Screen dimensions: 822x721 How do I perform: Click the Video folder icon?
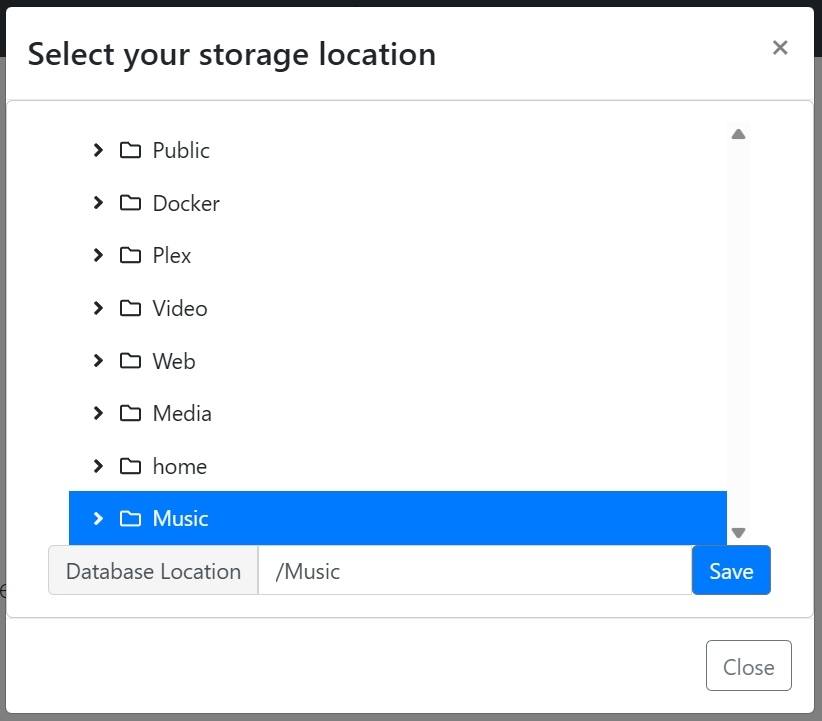tap(130, 308)
